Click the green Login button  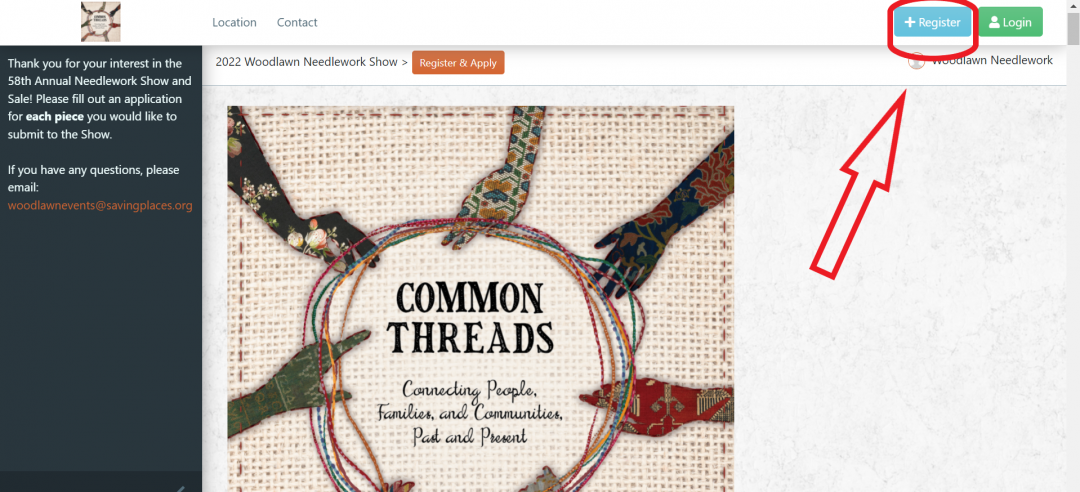(1010, 22)
